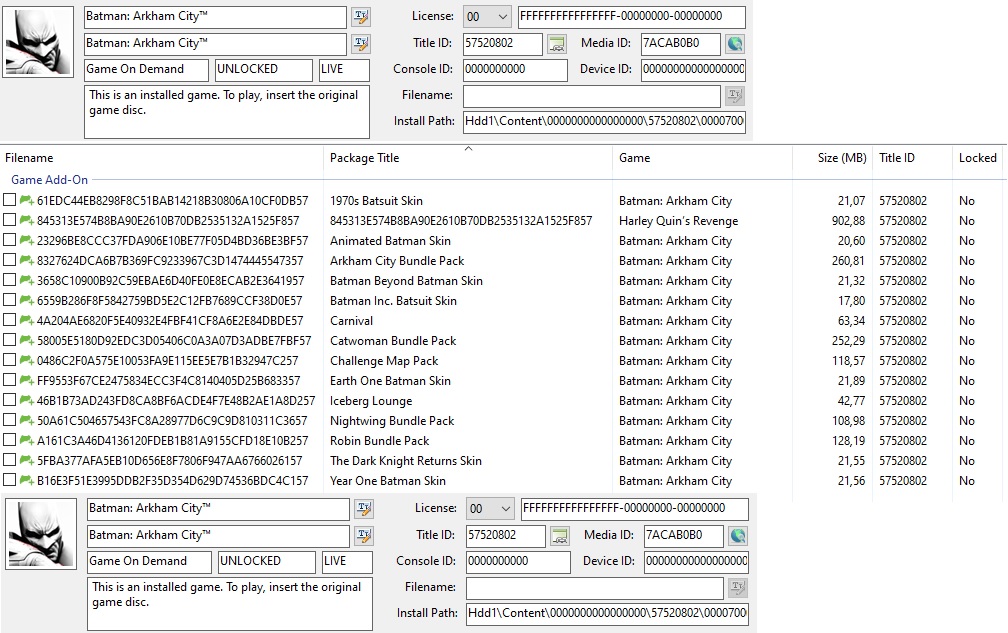Click package icon of Batman Beyond Batman Skin row

26,280
